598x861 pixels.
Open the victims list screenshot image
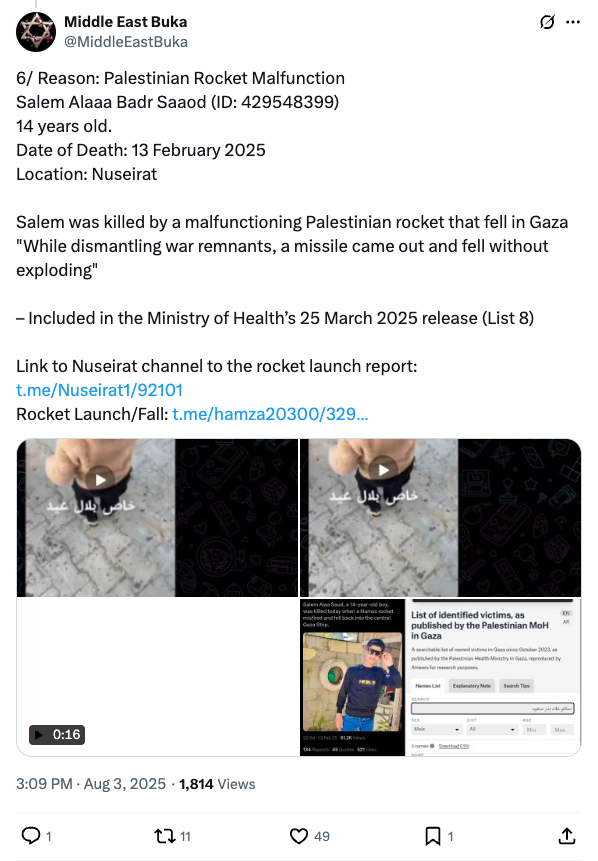point(493,678)
